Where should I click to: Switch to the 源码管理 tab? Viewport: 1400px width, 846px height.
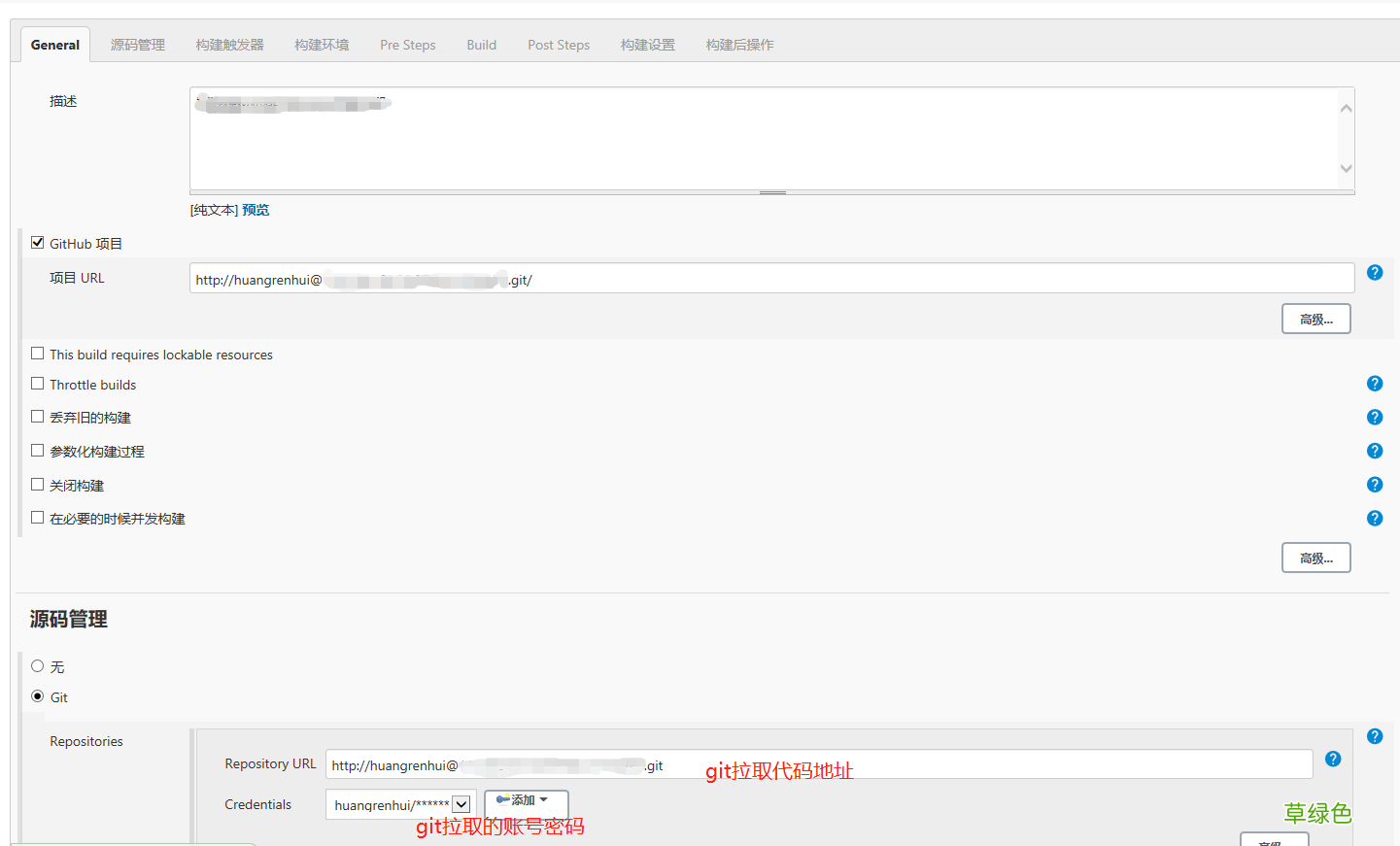point(137,45)
